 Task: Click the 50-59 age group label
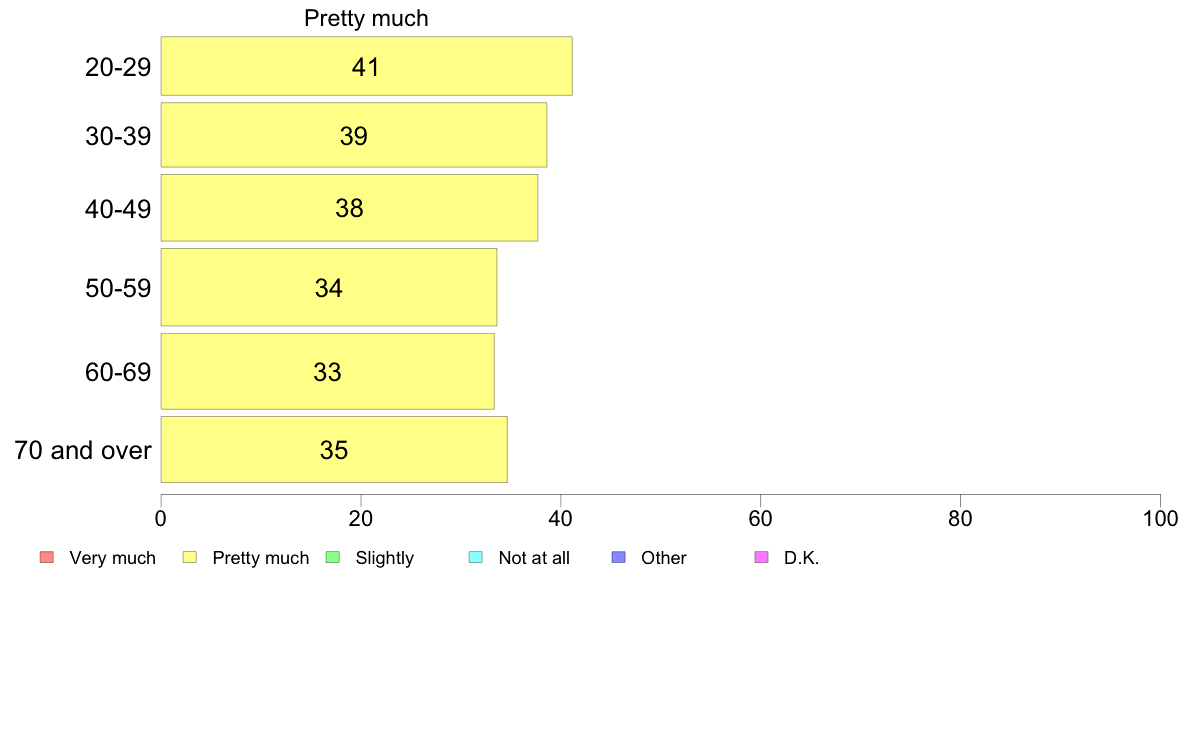pos(118,288)
